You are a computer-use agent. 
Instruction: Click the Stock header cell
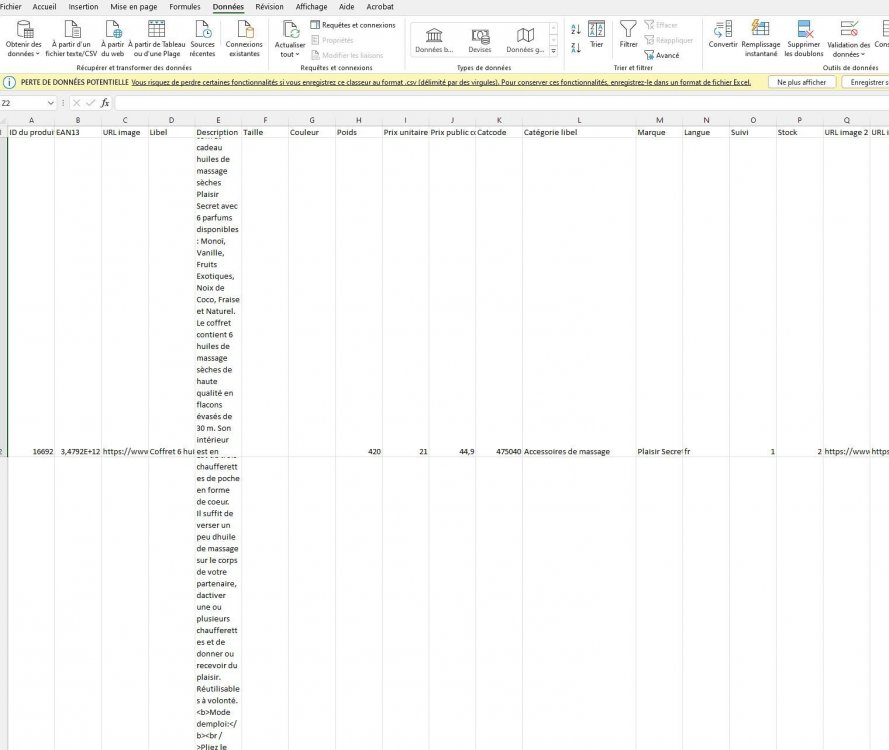(799, 132)
